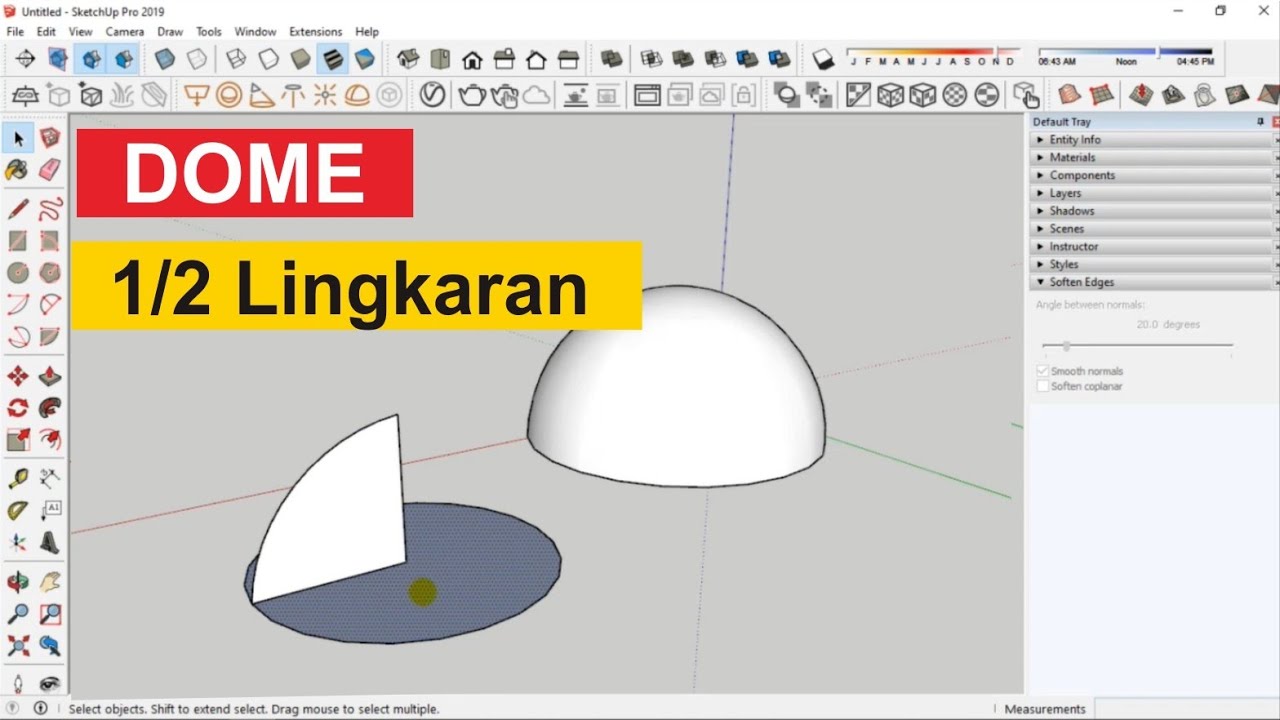The width and height of the screenshot is (1280, 720).
Task: Toggle Show/Hide Shadows button
Action: (823, 59)
